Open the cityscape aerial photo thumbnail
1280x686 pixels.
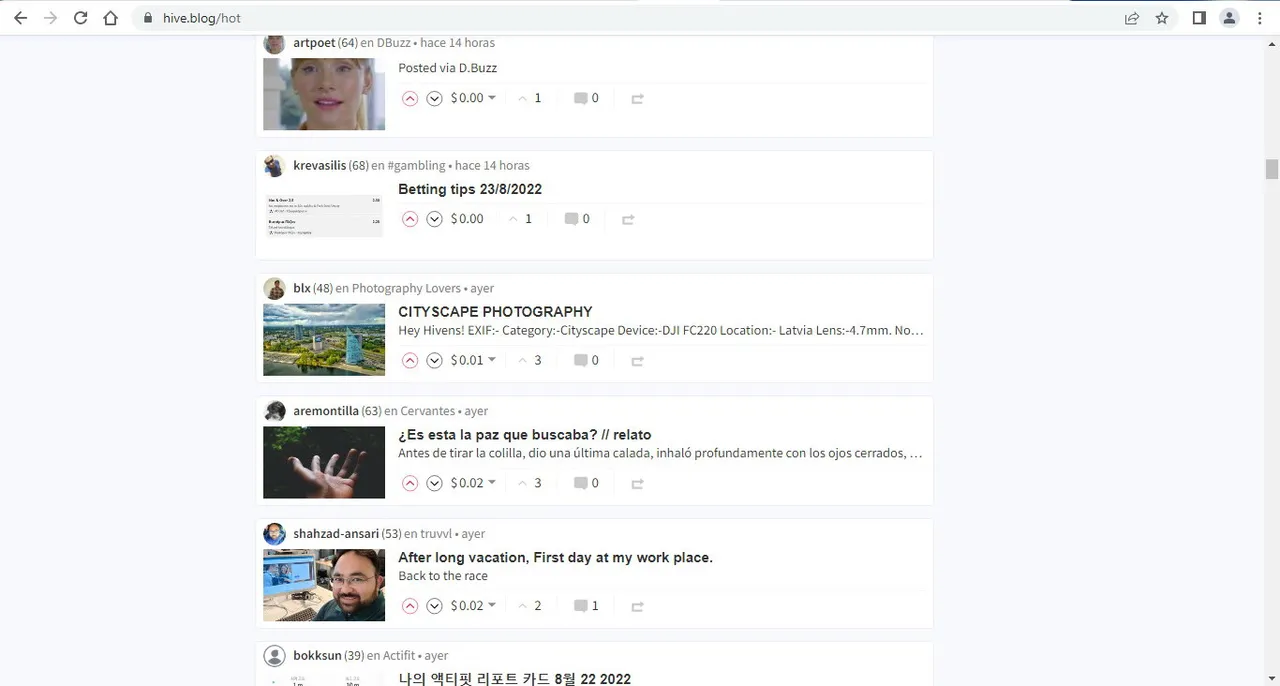tap(324, 340)
